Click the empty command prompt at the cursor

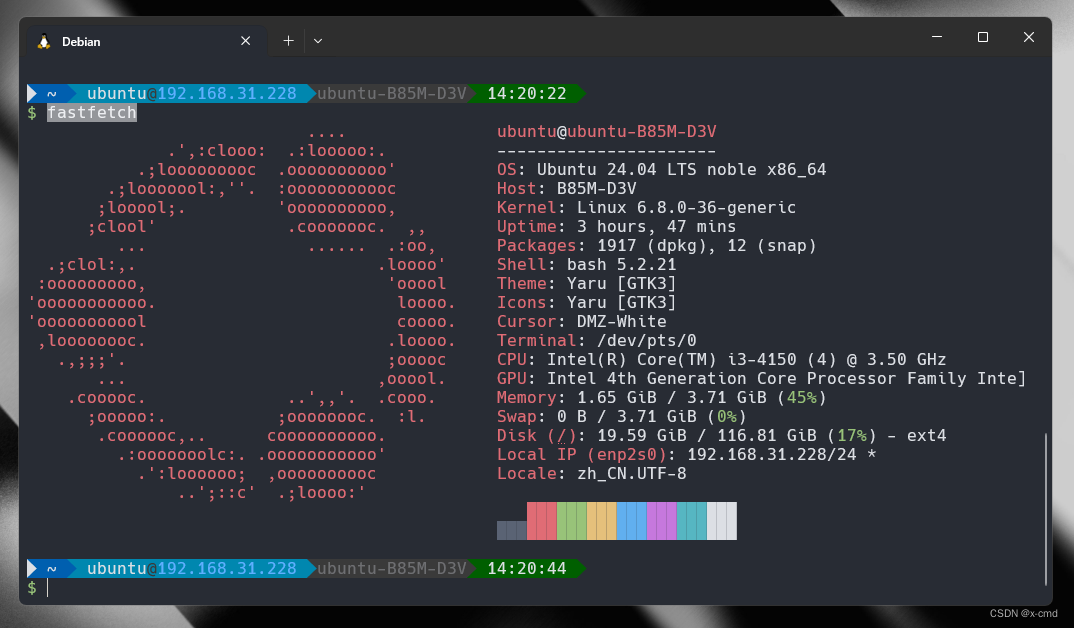pyautogui.click(x=48, y=588)
